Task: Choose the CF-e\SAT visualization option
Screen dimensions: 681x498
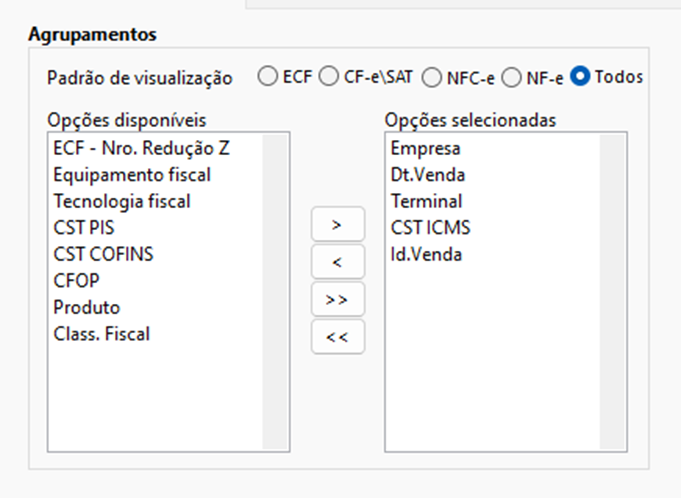Action: [328, 77]
